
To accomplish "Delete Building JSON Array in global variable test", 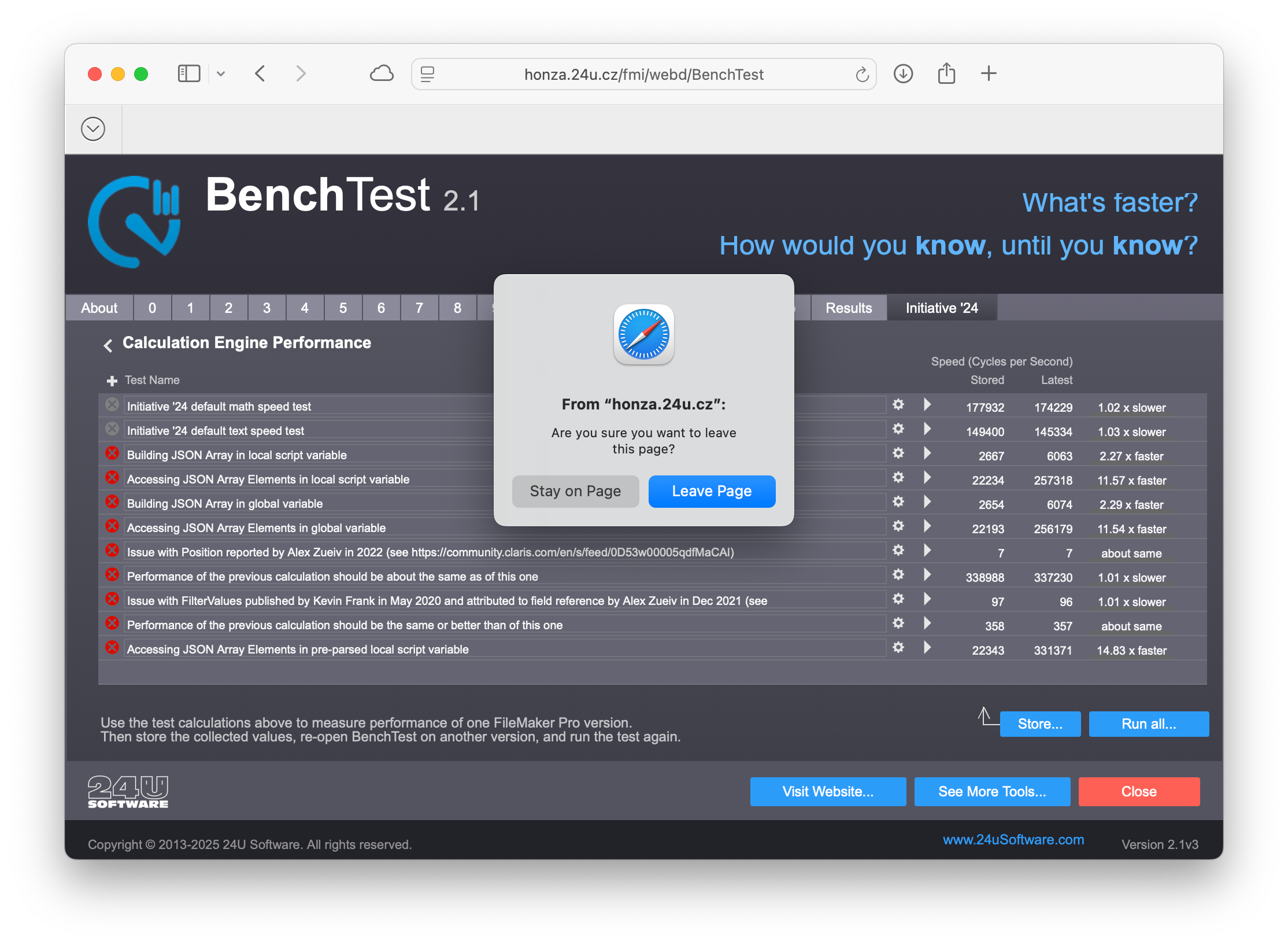I will click(112, 502).
